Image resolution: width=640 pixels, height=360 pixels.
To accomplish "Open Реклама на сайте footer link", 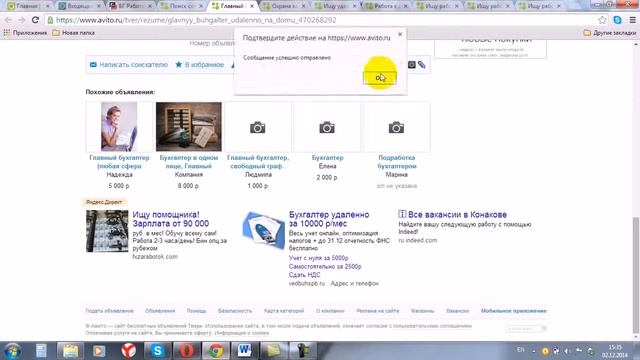I will point(378,311).
